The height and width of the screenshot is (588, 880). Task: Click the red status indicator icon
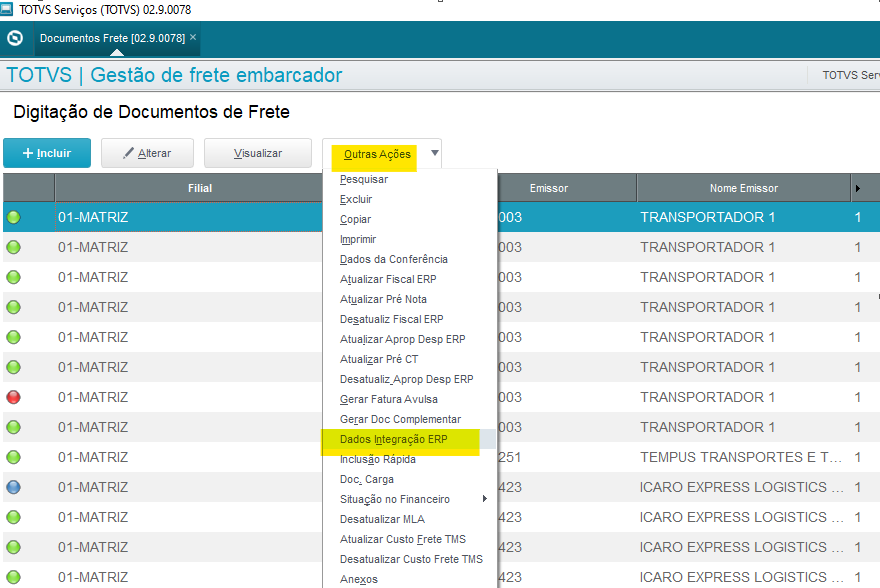coord(13,397)
